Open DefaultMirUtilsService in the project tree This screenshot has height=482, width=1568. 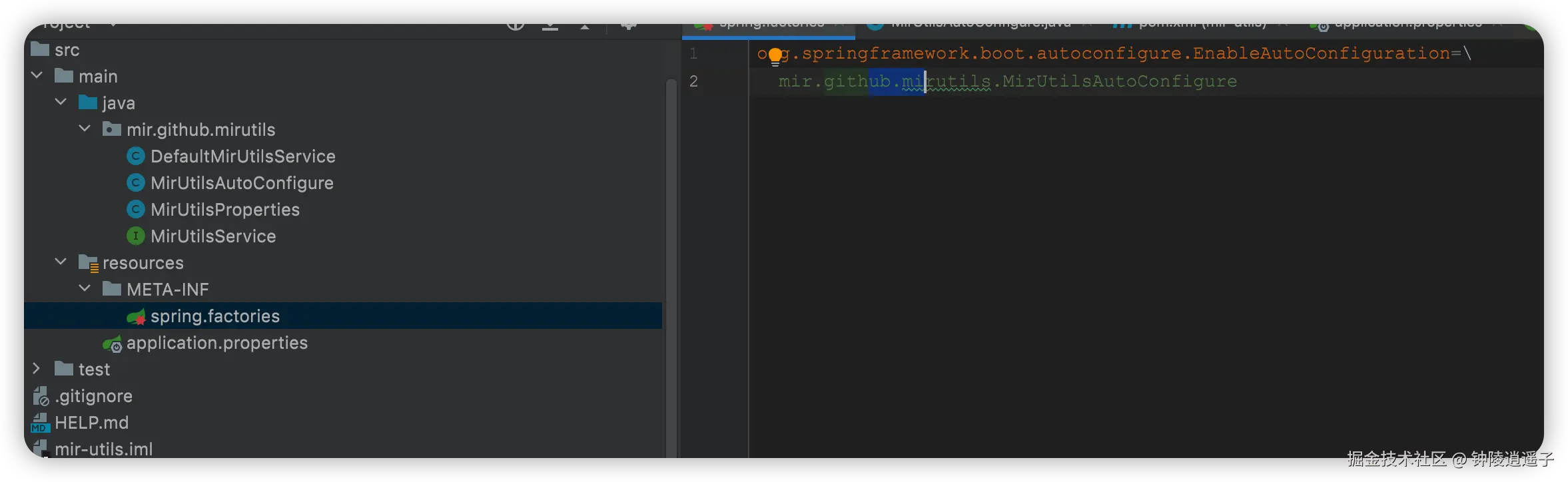(243, 156)
